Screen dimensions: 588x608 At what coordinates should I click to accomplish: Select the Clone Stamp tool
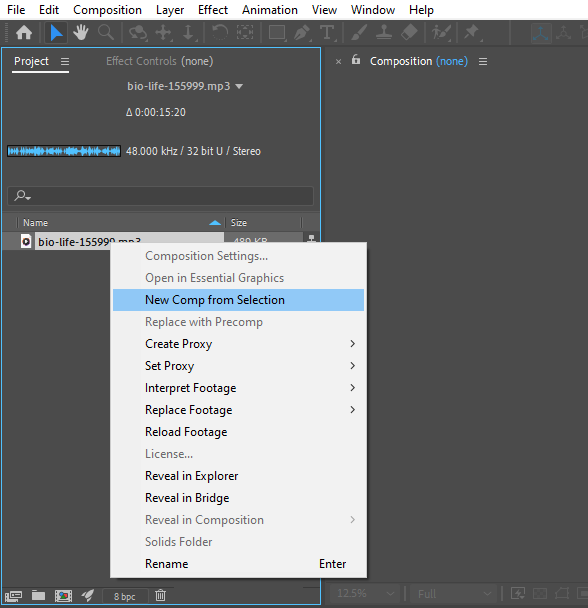[x=384, y=33]
